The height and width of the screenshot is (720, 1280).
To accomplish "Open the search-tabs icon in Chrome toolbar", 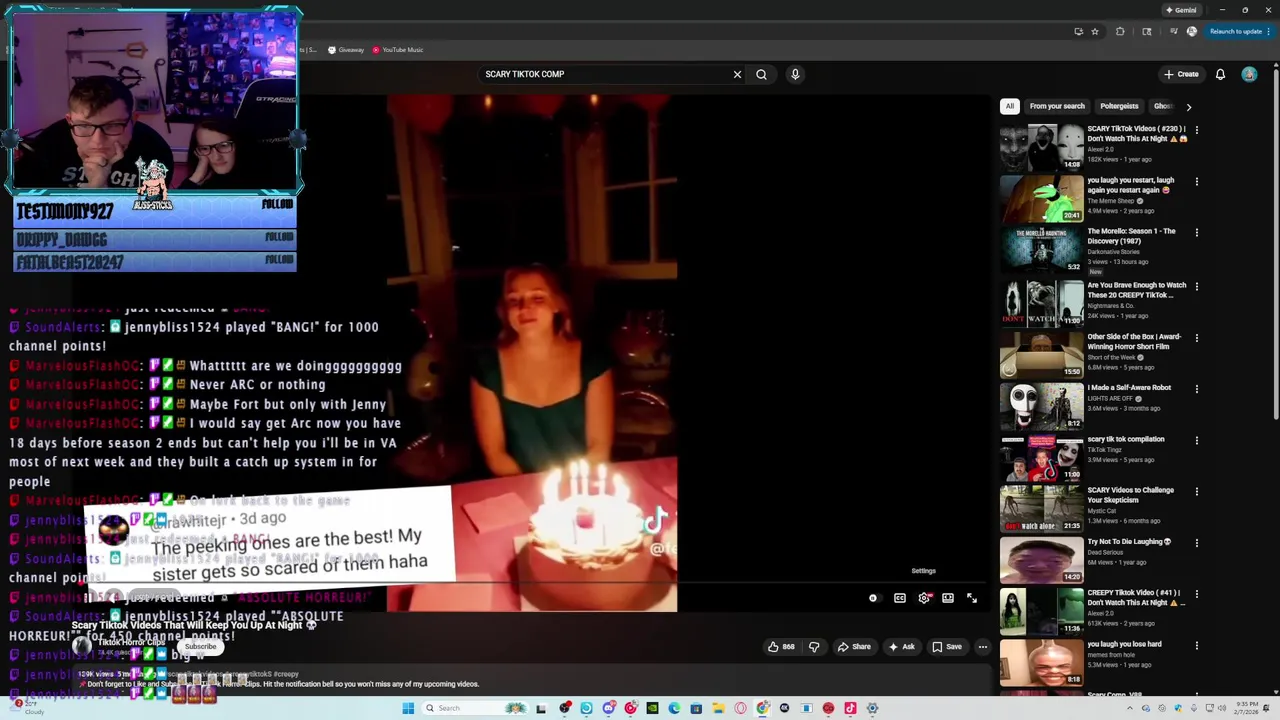I will pos(1147,31).
